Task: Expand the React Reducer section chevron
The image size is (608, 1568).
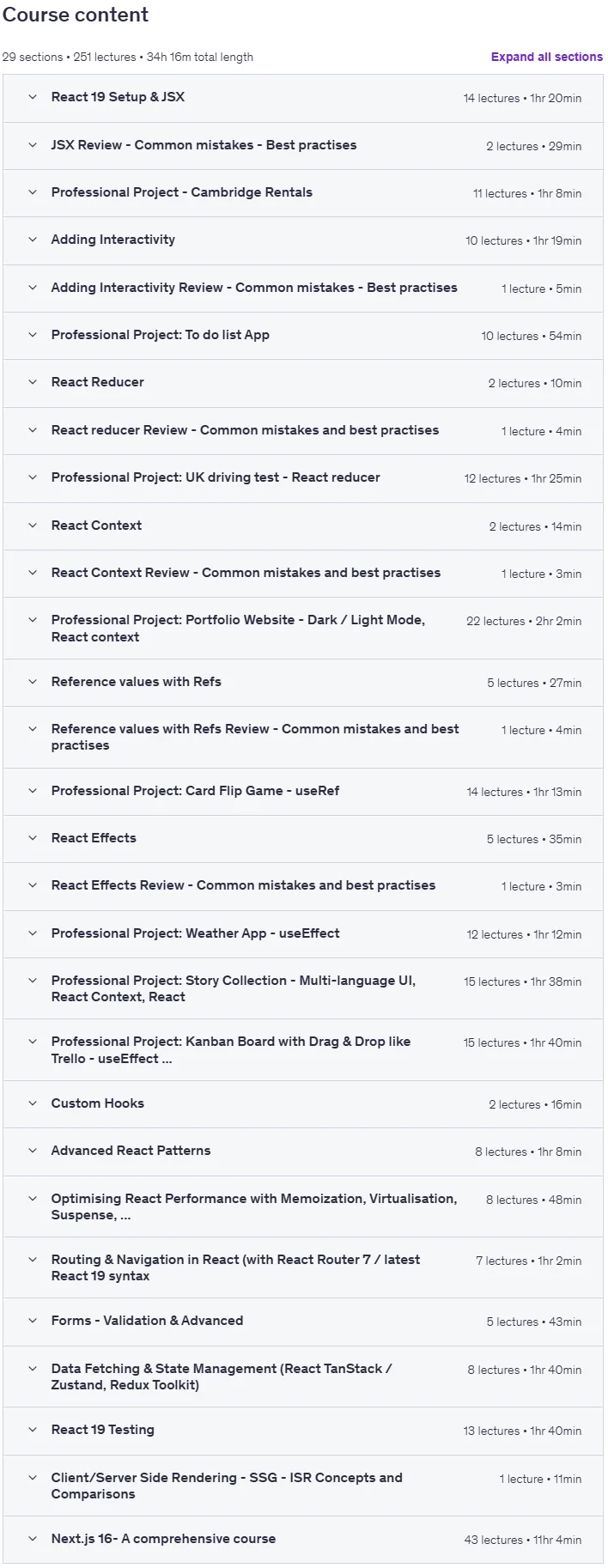Action: point(33,382)
